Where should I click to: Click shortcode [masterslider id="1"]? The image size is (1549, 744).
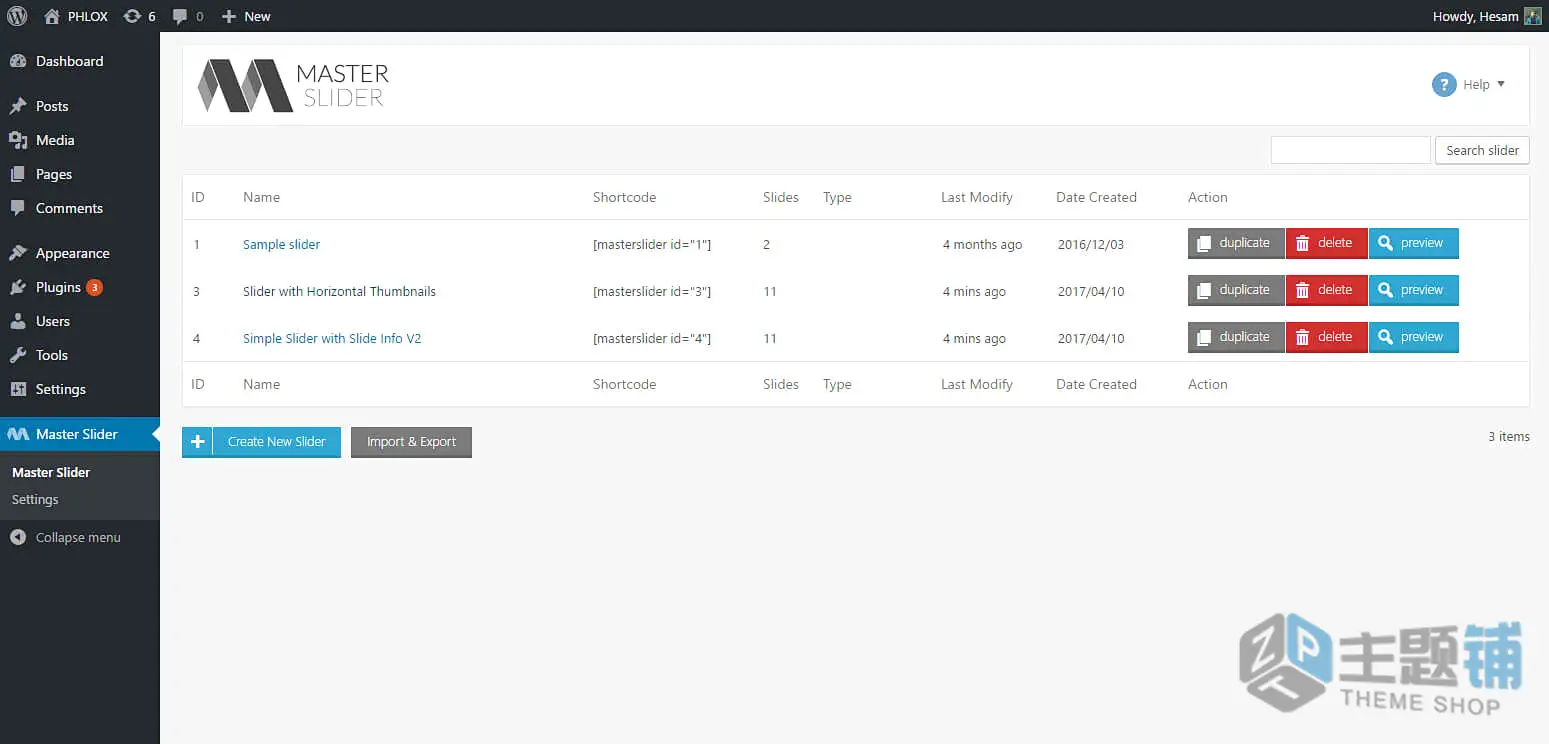point(652,244)
